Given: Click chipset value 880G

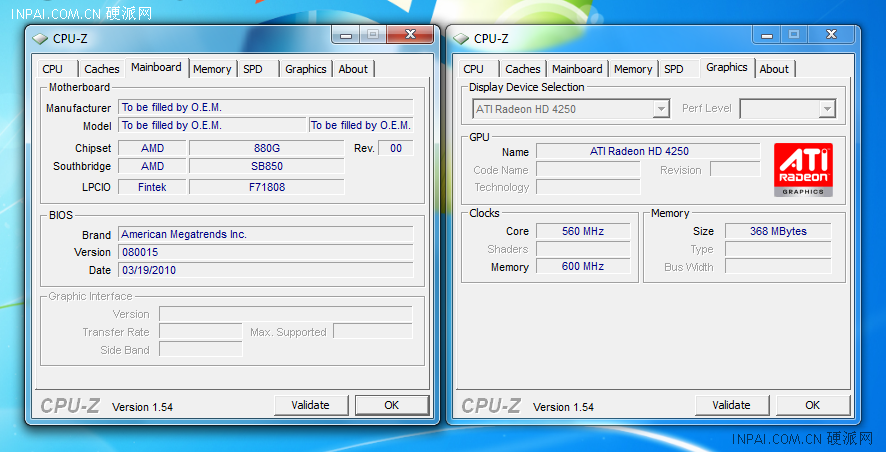Looking at the screenshot, I should click(x=267, y=149).
